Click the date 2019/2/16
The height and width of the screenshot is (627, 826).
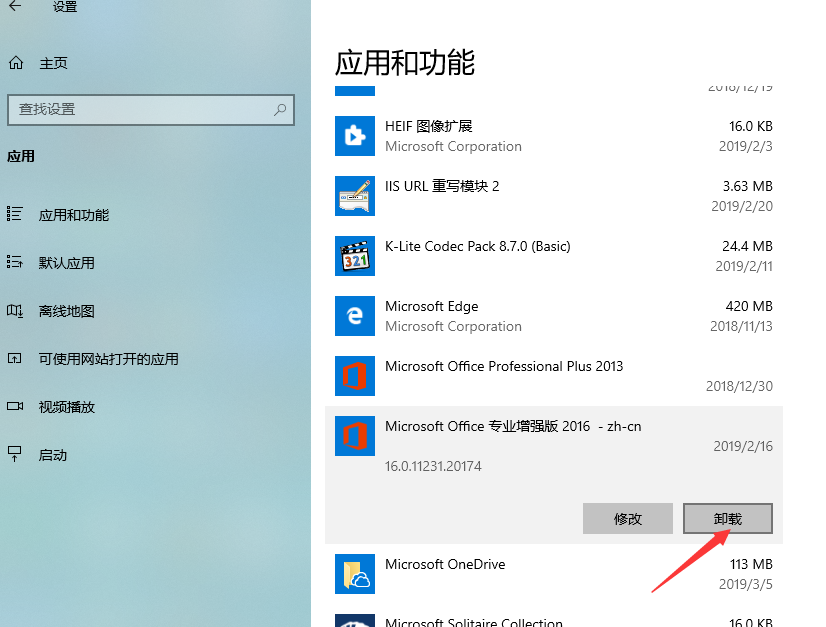[743, 447]
